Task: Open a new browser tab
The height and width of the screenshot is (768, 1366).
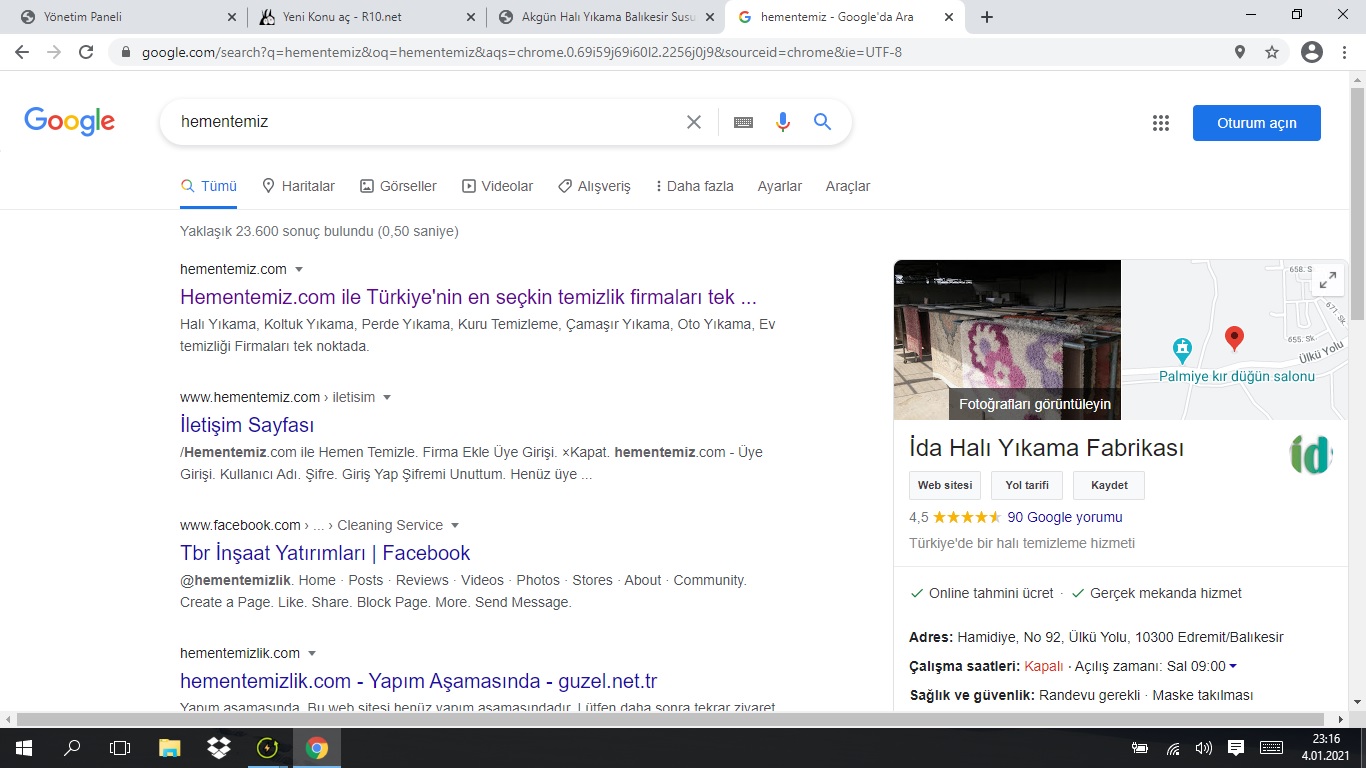Action: click(x=987, y=17)
